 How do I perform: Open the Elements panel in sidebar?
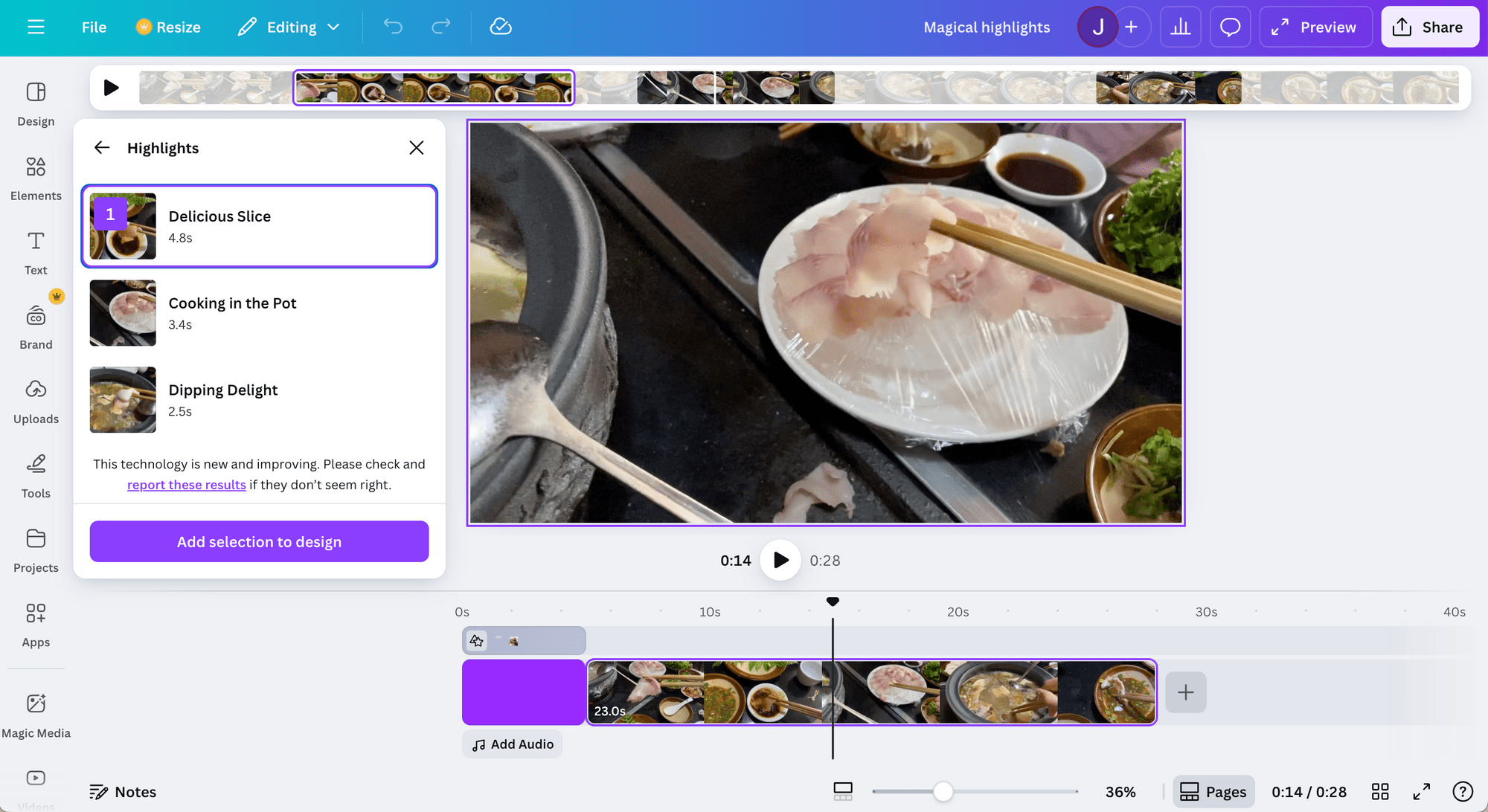(x=36, y=178)
